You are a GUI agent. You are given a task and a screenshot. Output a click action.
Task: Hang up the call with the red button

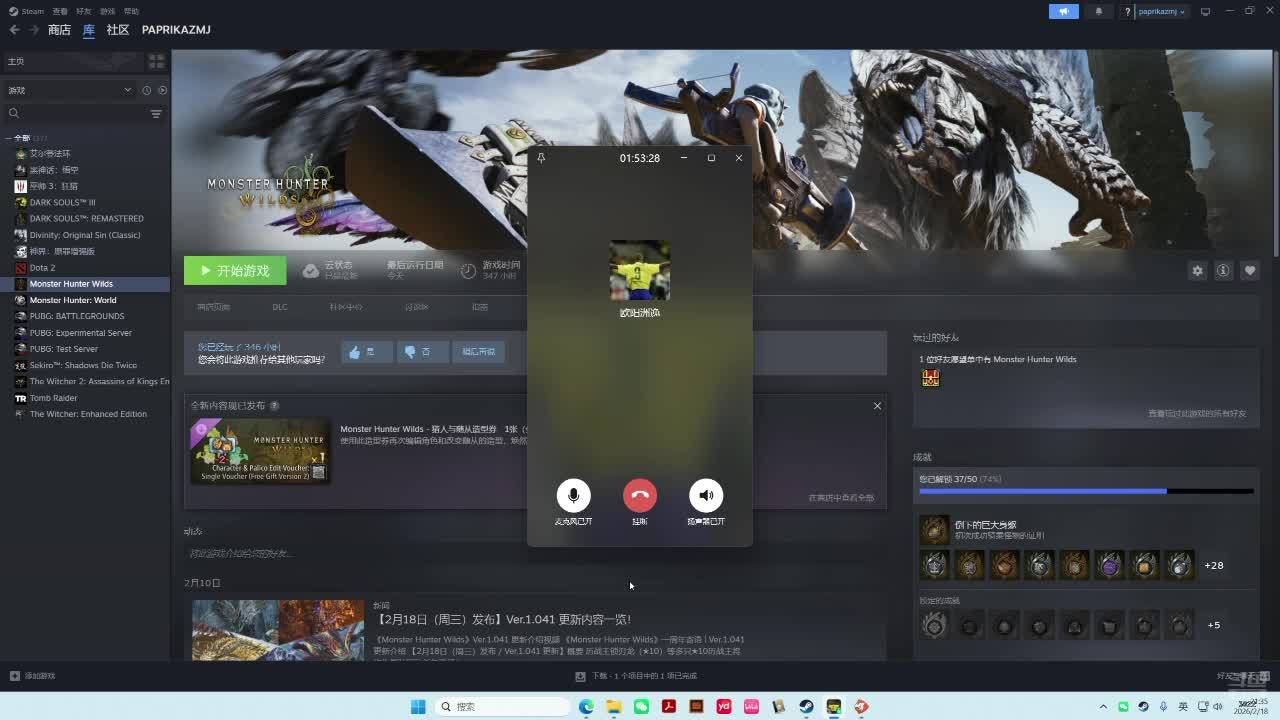pyautogui.click(x=640, y=495)
